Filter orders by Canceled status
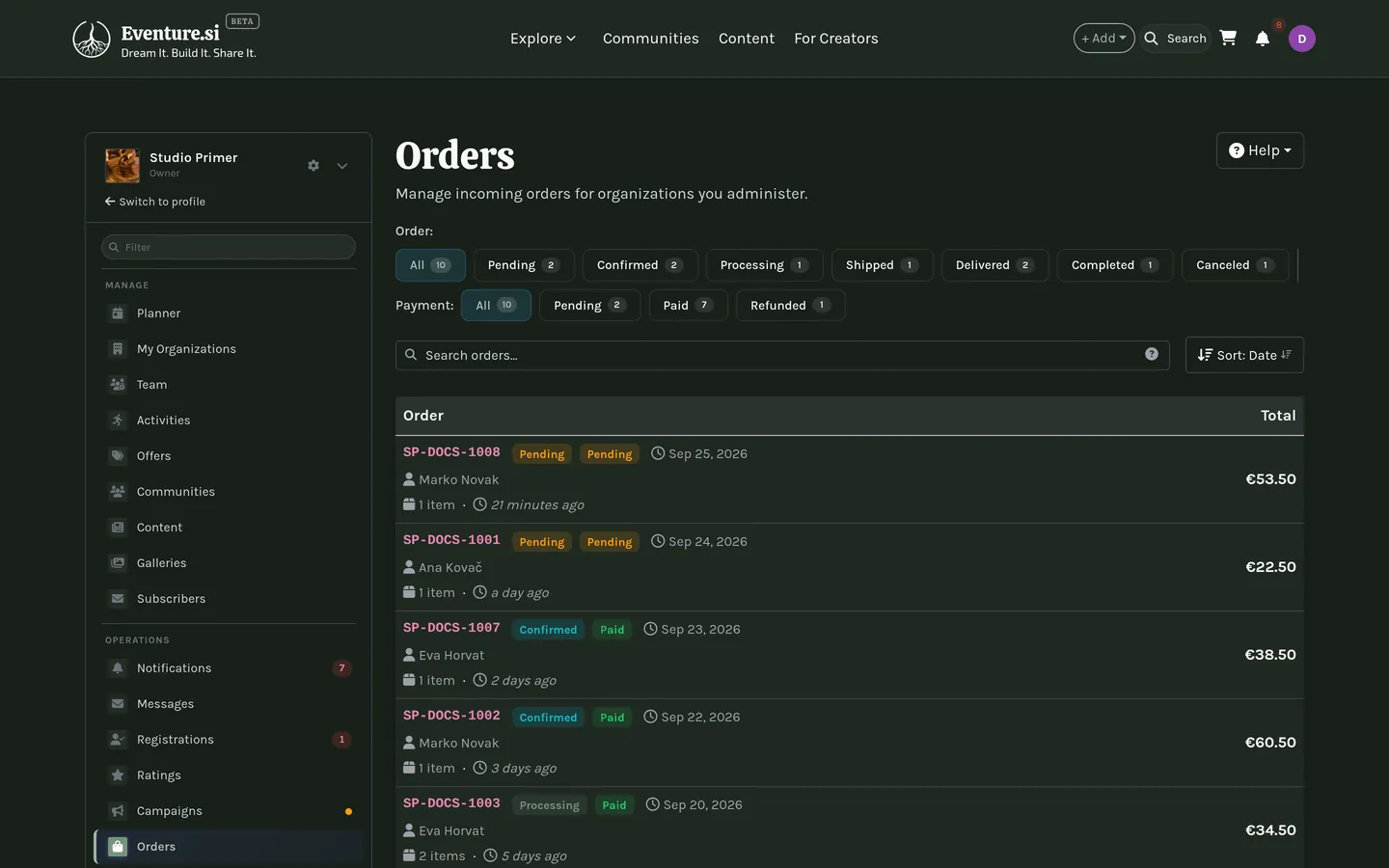Viewport: 1389px width, 868px height. click(x=1236, y=265)
